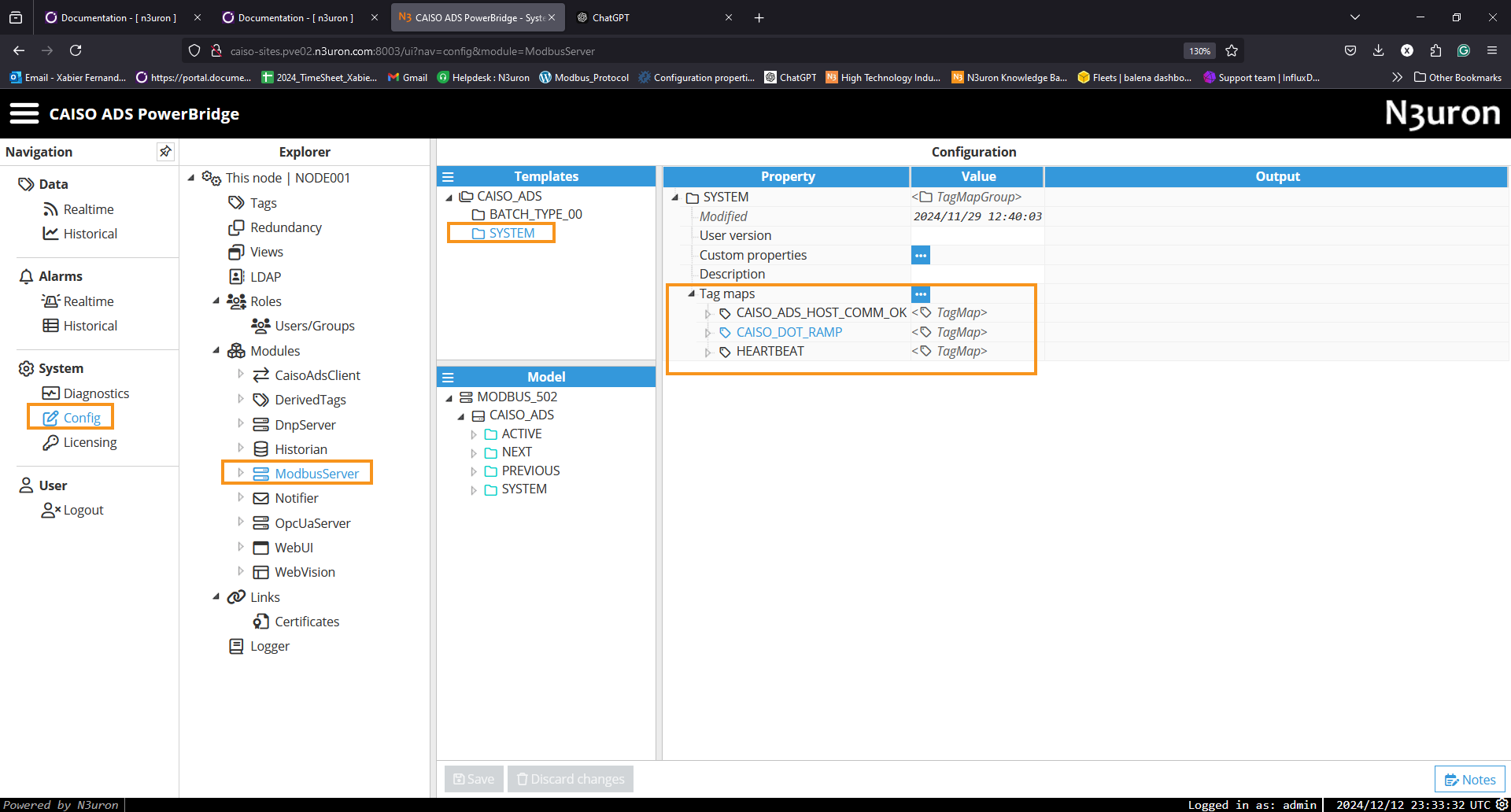1511x812 pixels.
Task: Select the CAISO_ADS_HOST_COMM_OK tag map
Action: (813, 312)
